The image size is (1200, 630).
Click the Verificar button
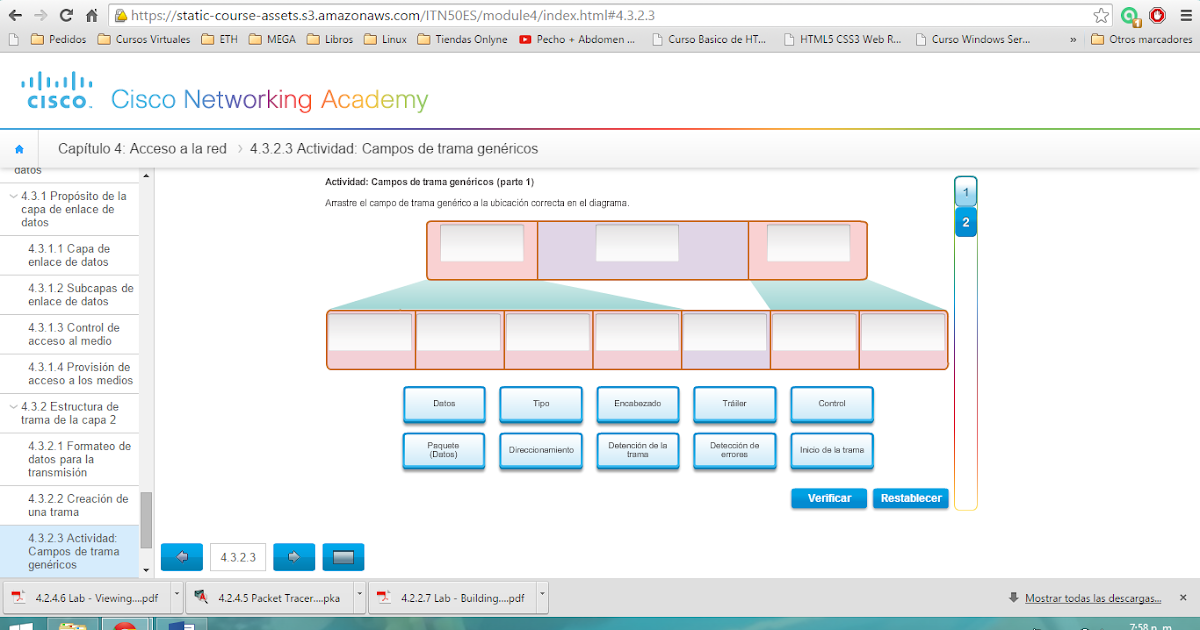coord(828,497)
